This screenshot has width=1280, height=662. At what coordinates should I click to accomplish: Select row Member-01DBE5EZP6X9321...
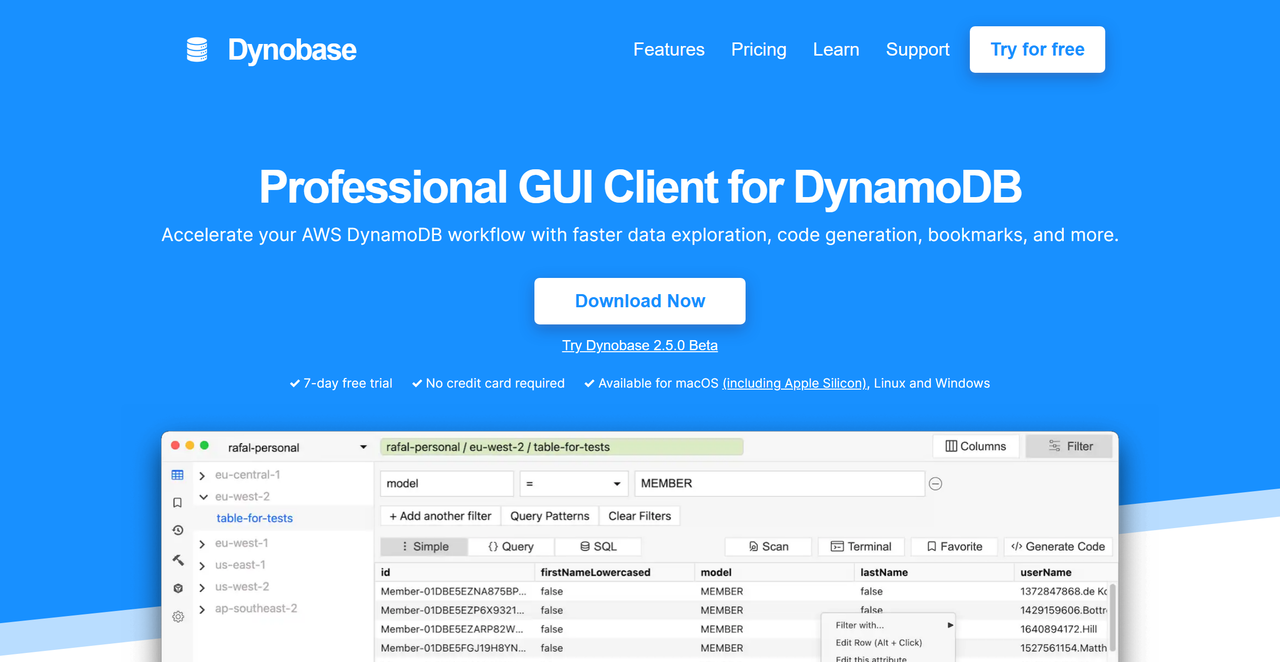pyautogui.click(x=743, y=610)
